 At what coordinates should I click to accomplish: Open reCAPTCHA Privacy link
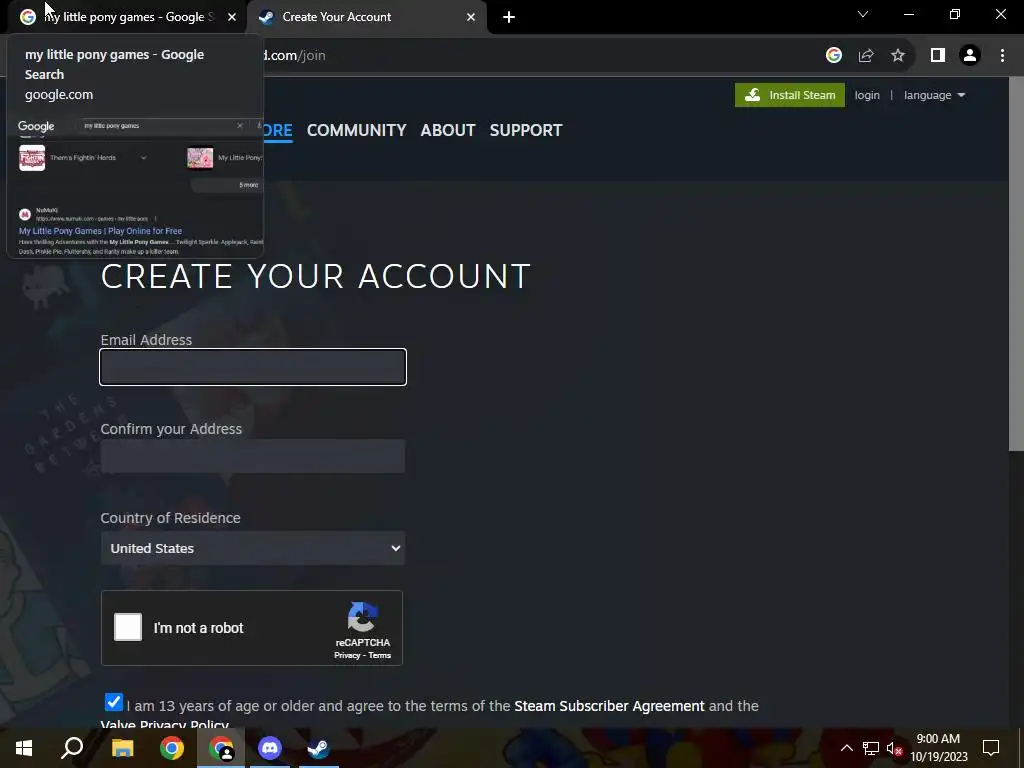347,655
